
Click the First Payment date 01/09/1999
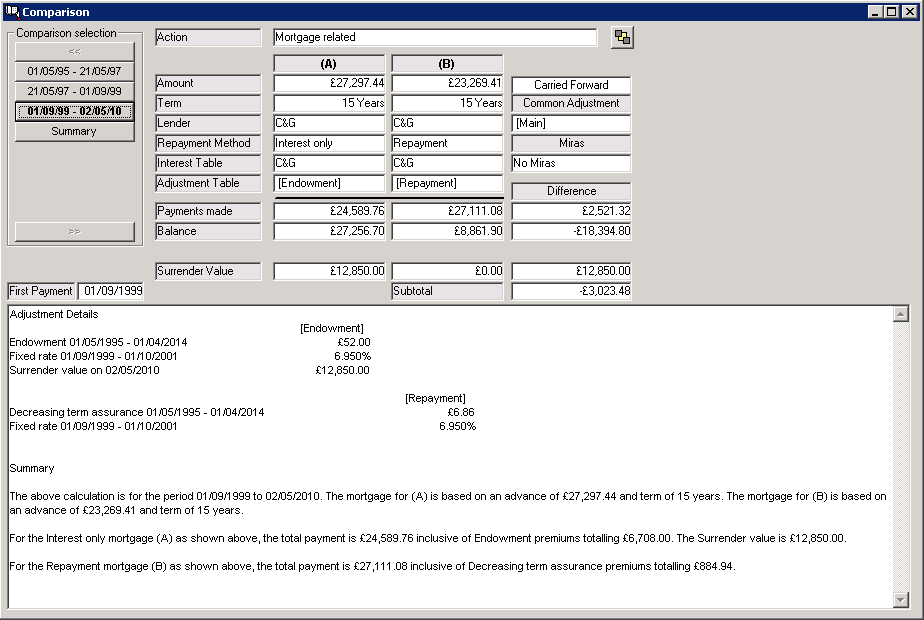111,291
